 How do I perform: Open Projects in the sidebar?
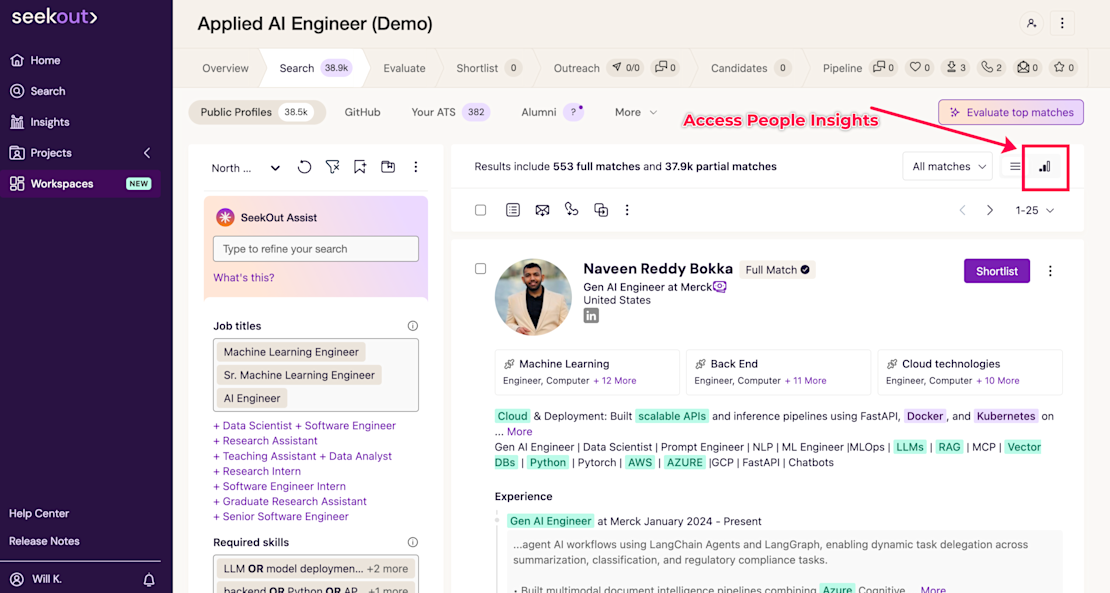pos(41,153)
